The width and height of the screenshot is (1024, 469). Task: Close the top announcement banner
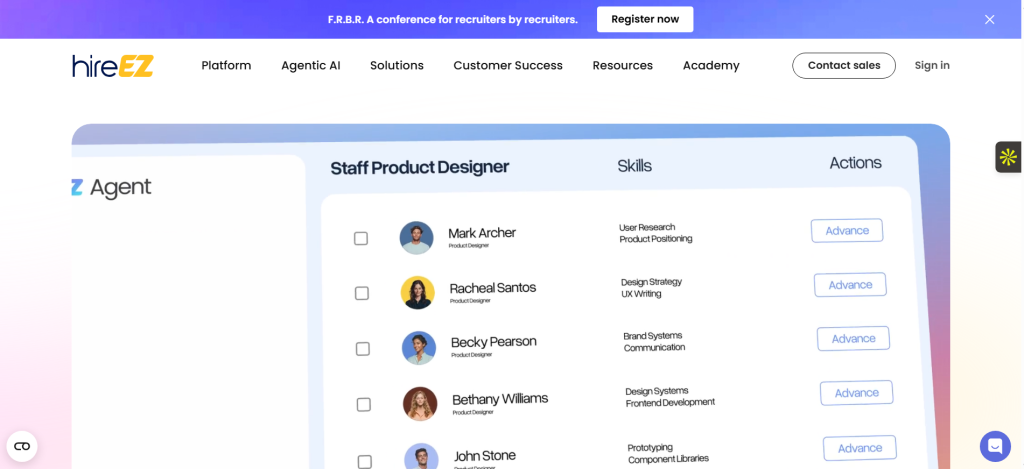click(989, 19)
